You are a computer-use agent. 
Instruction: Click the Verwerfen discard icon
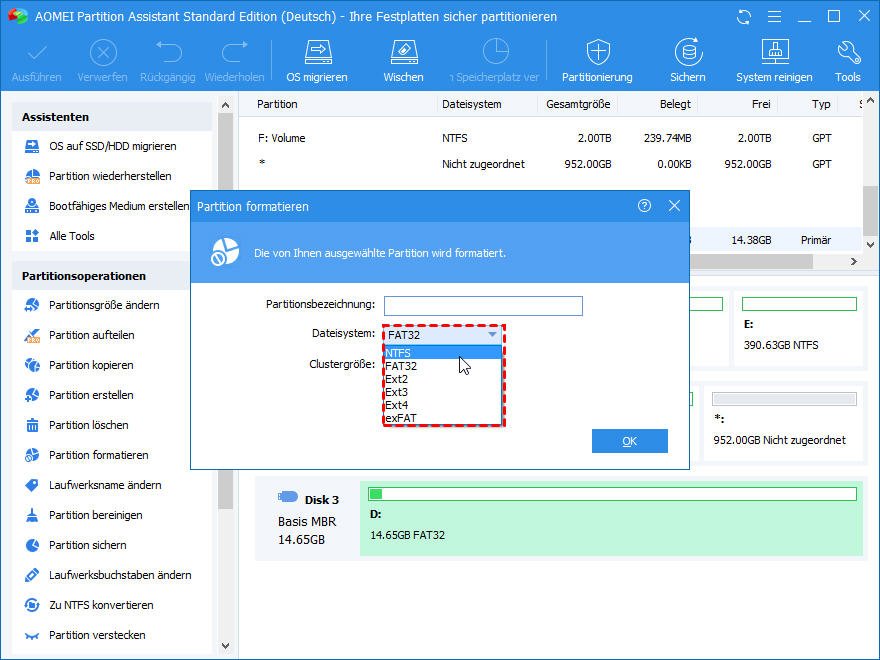click(x=103, y=53)
